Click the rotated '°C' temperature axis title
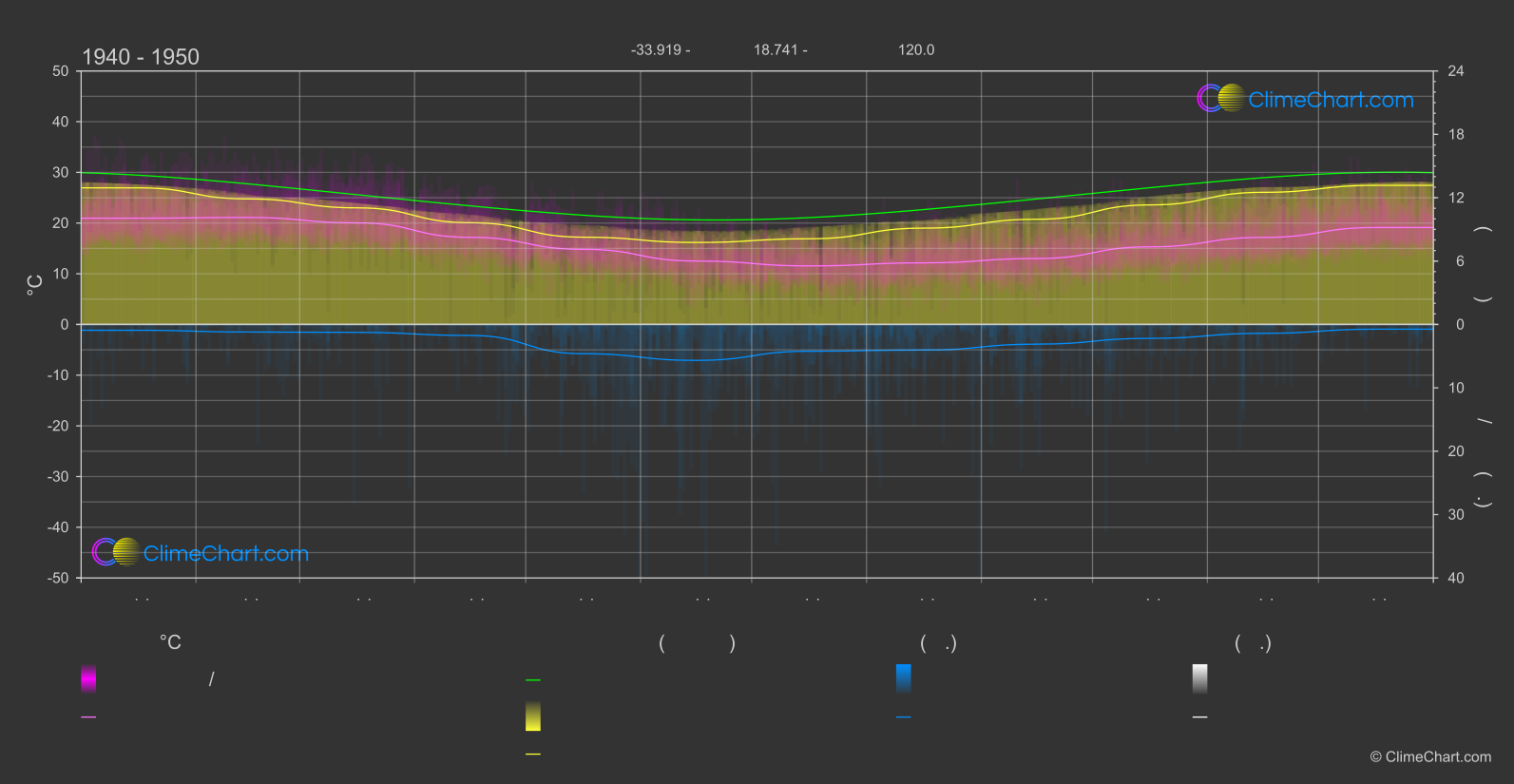This screenshot has width=1514, height=784. click(x=34, y=285)
